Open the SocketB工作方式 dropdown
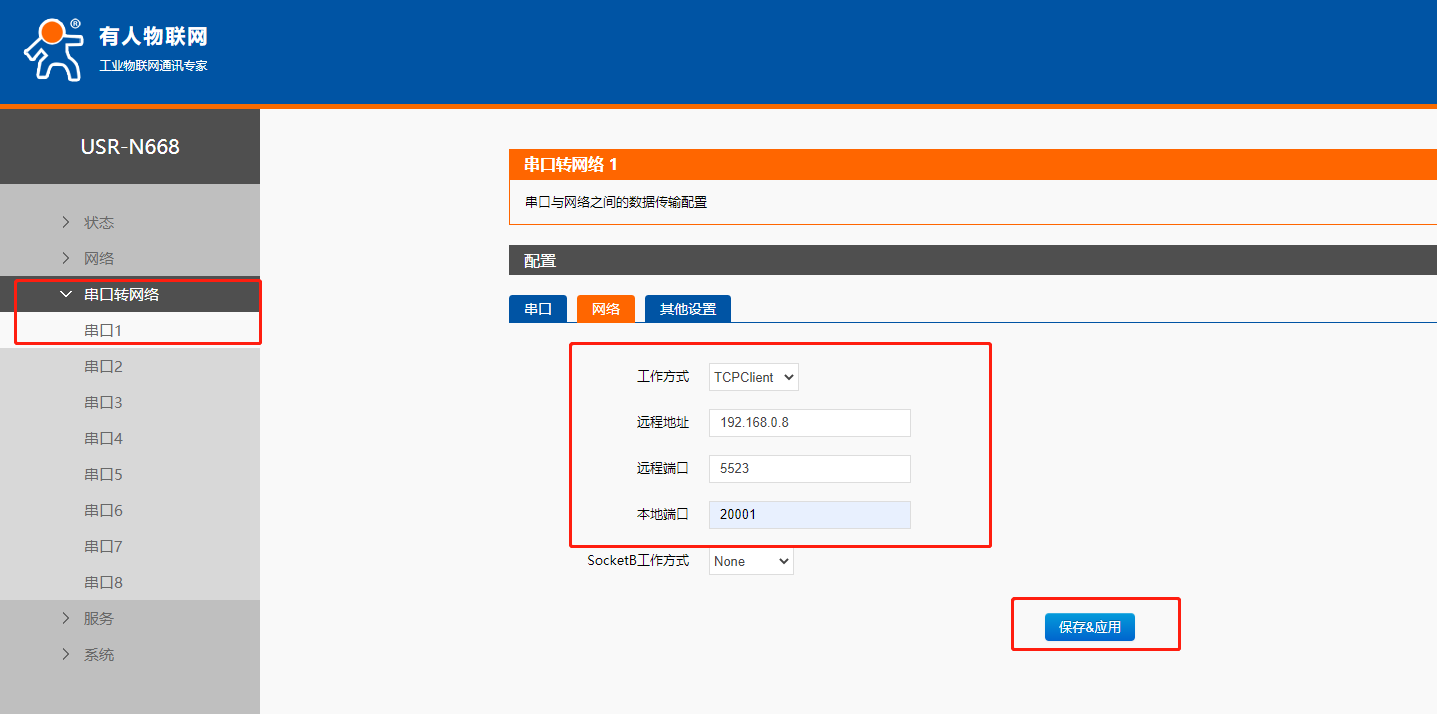The image size is (1437, 714). click(x=751, y=561)
